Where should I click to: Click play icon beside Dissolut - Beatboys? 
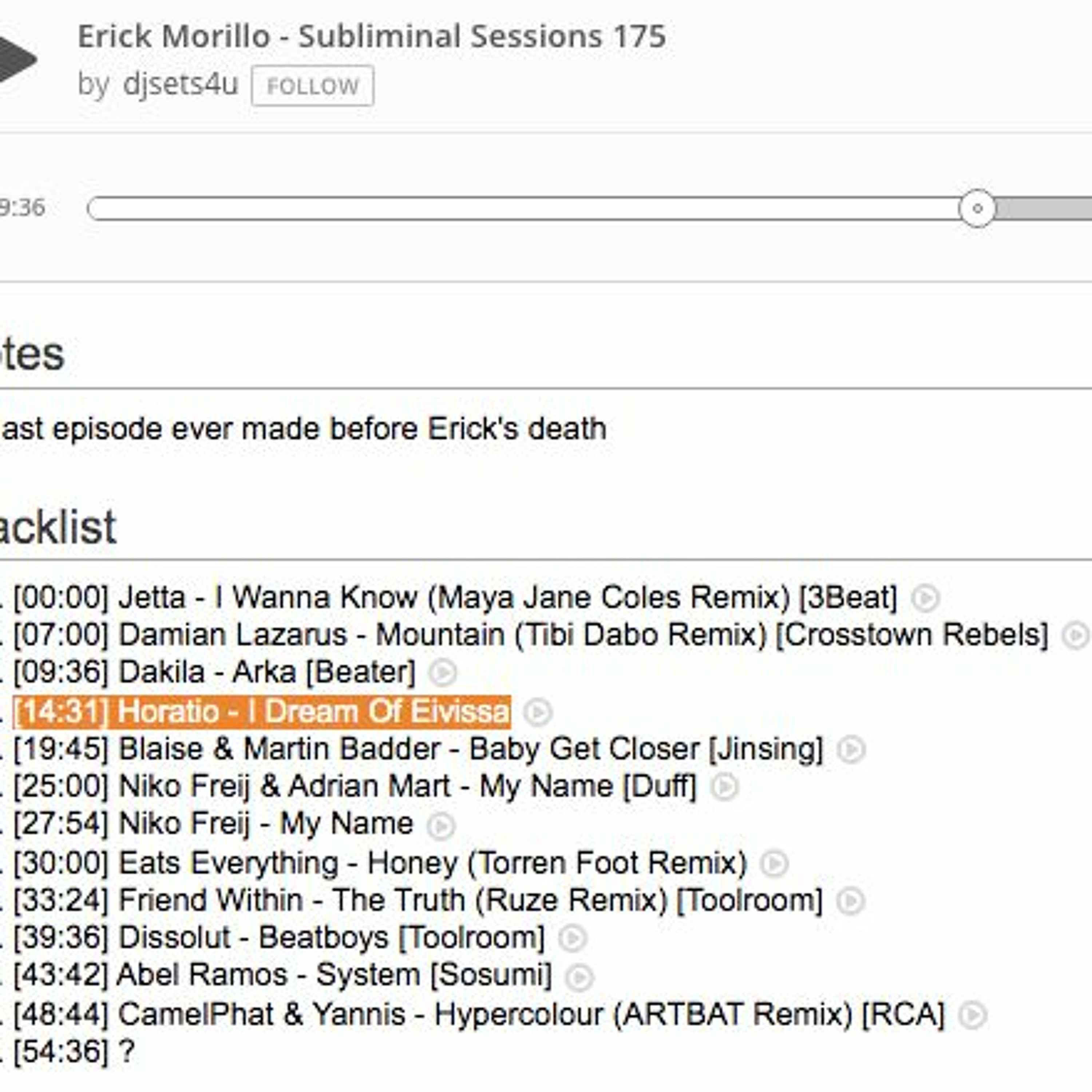click(573, 938)
